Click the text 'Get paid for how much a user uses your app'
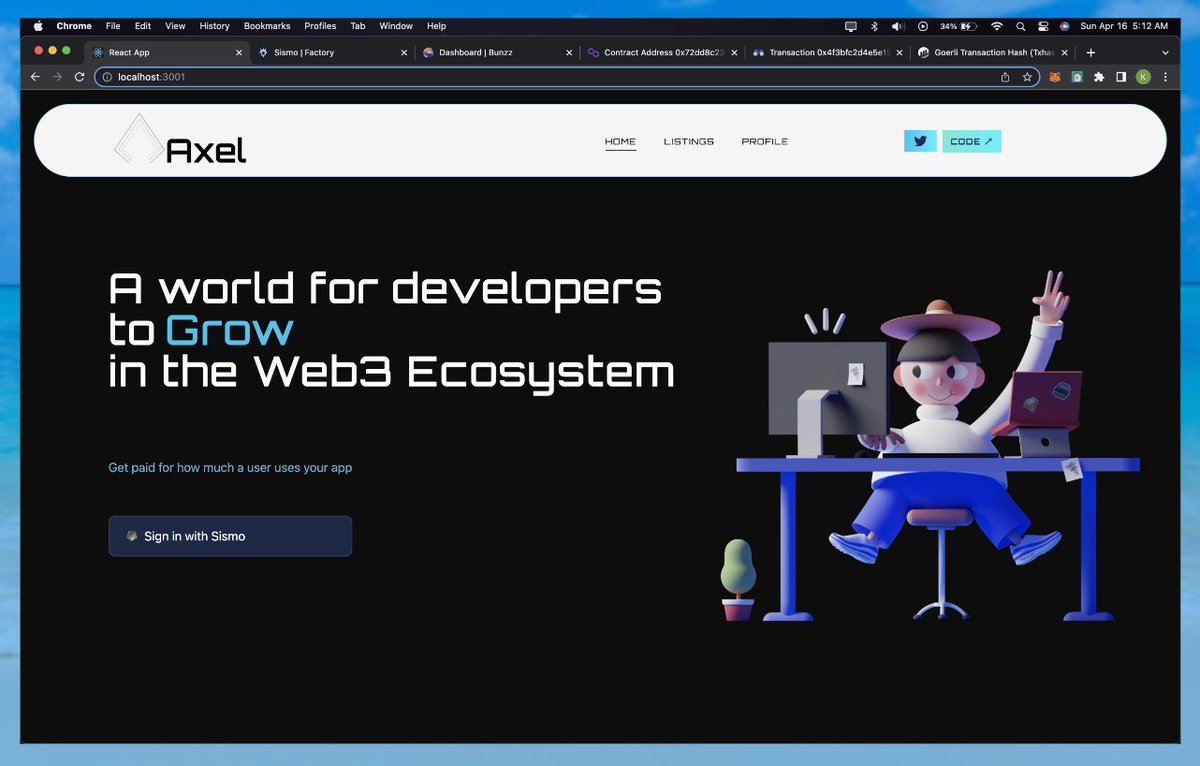This screenshot has height=766, width=1200. pyautogui.click(x=230, y=467)
